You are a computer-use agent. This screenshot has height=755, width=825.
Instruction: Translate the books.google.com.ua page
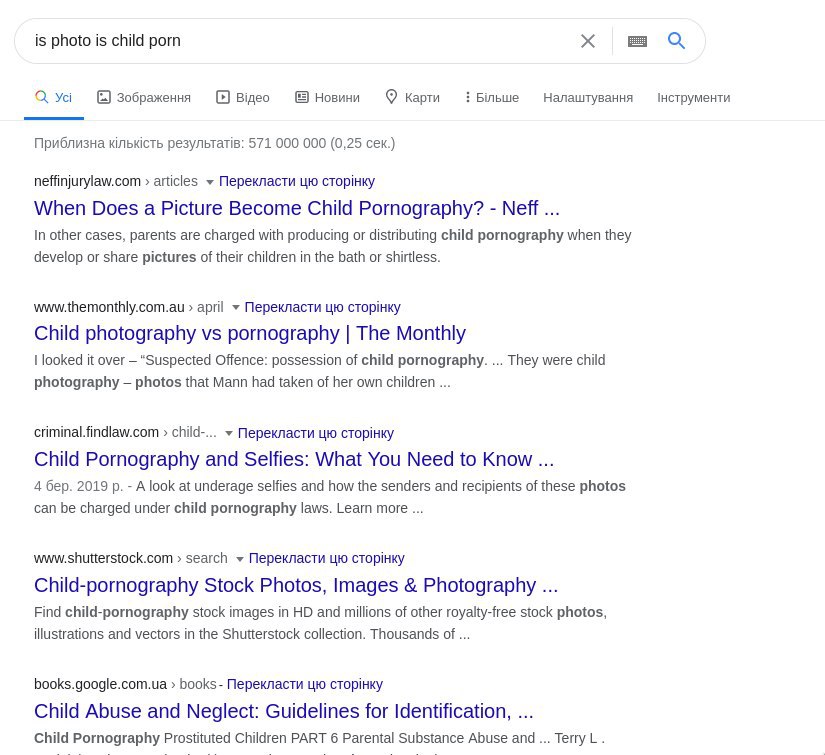305,684
